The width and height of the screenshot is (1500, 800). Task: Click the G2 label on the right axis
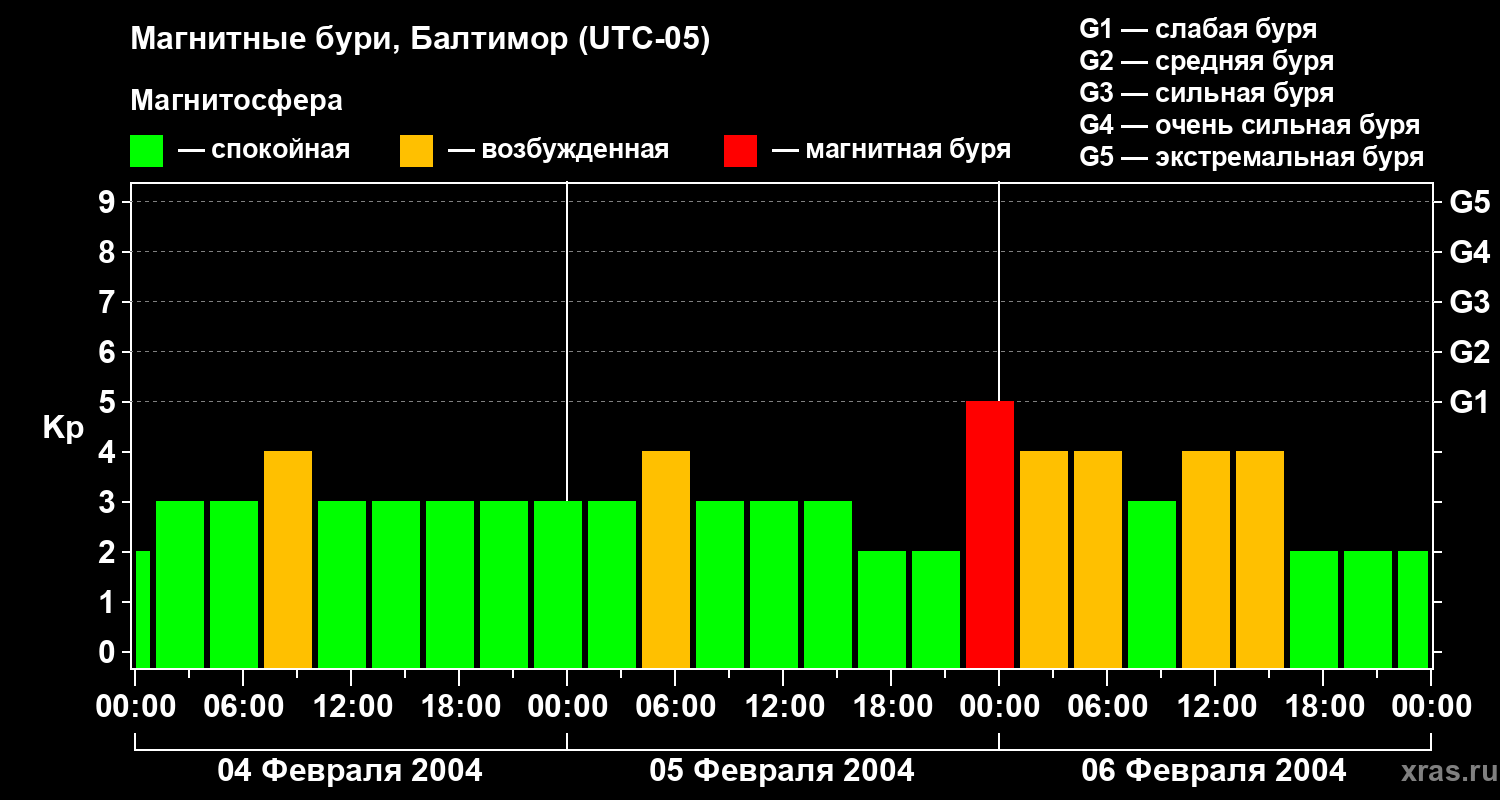click(x=1469, y=352)
